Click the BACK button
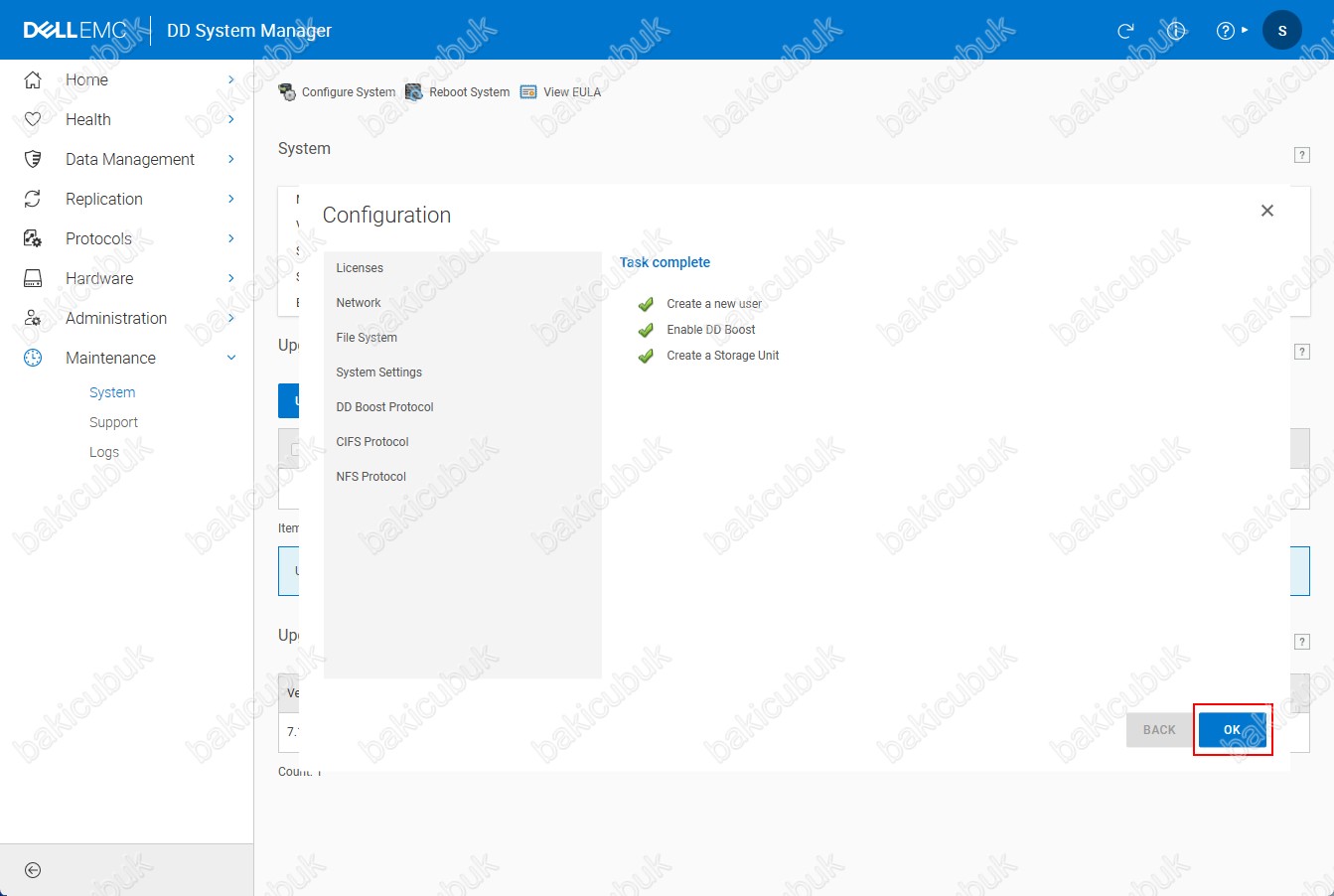This screenshot has height=896, width=1334. point(1159,729)
